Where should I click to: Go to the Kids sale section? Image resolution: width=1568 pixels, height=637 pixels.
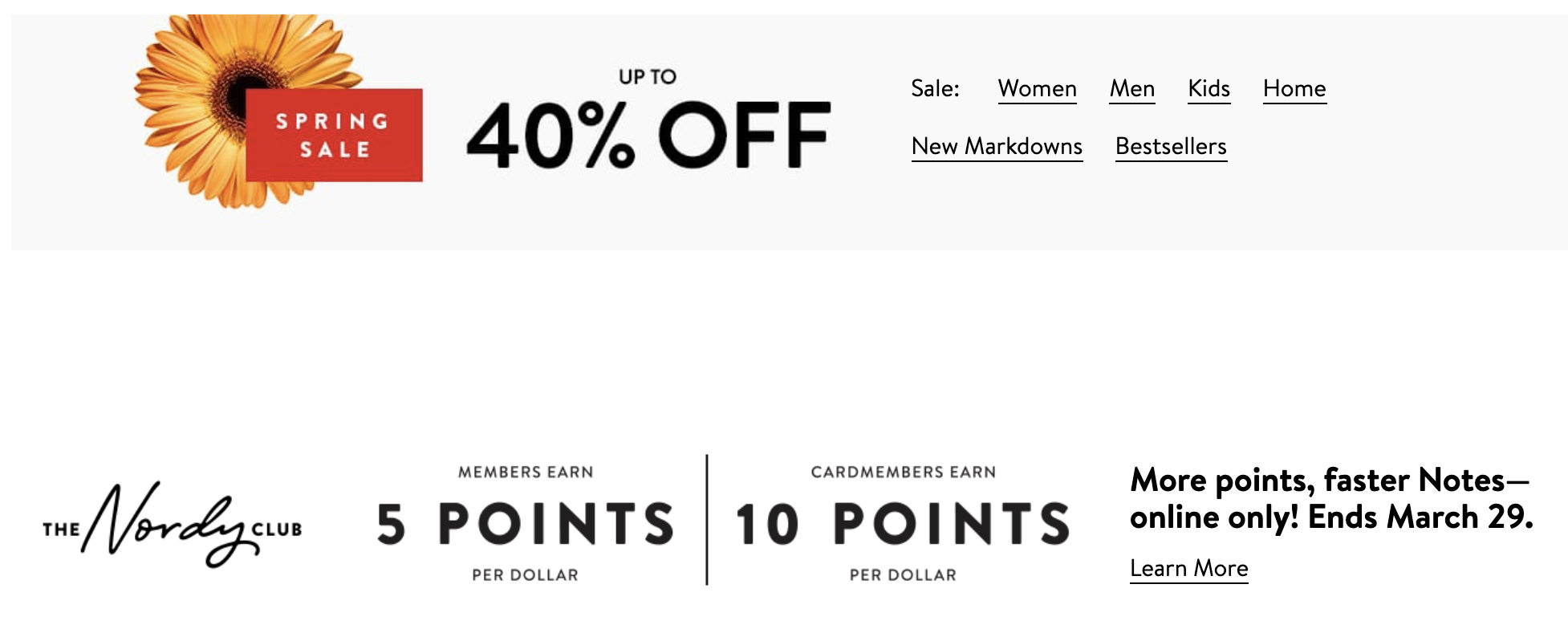point(1208,88)
